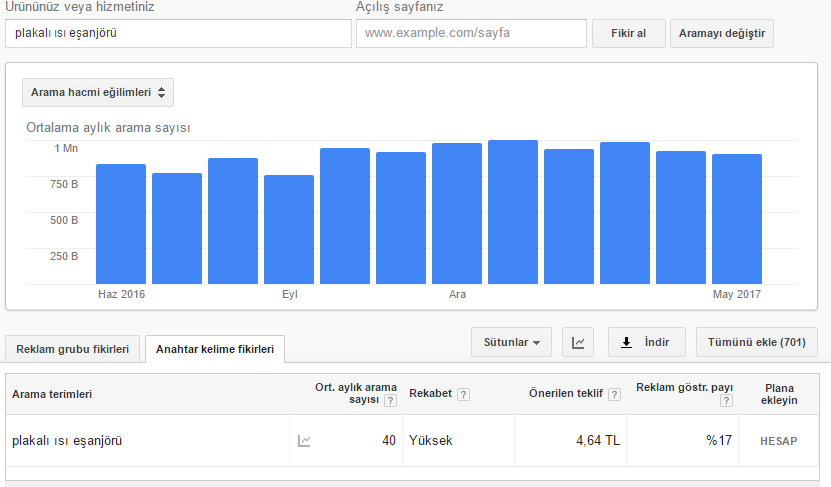Click the Eyl month chart bar
This screenshot has height=487, width=831.
[289, 229]
